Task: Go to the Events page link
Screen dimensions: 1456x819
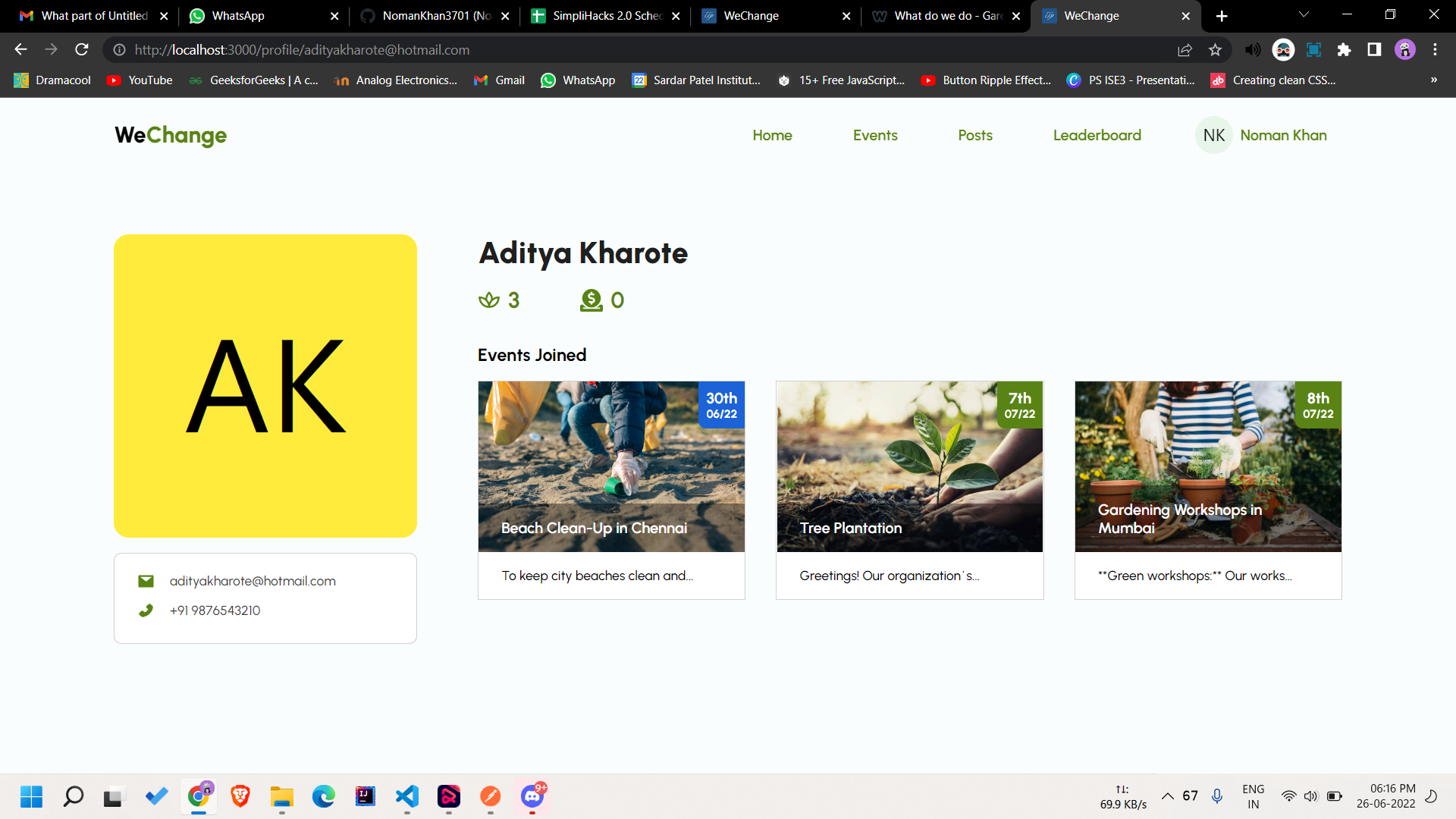Action: coord(875,135)
